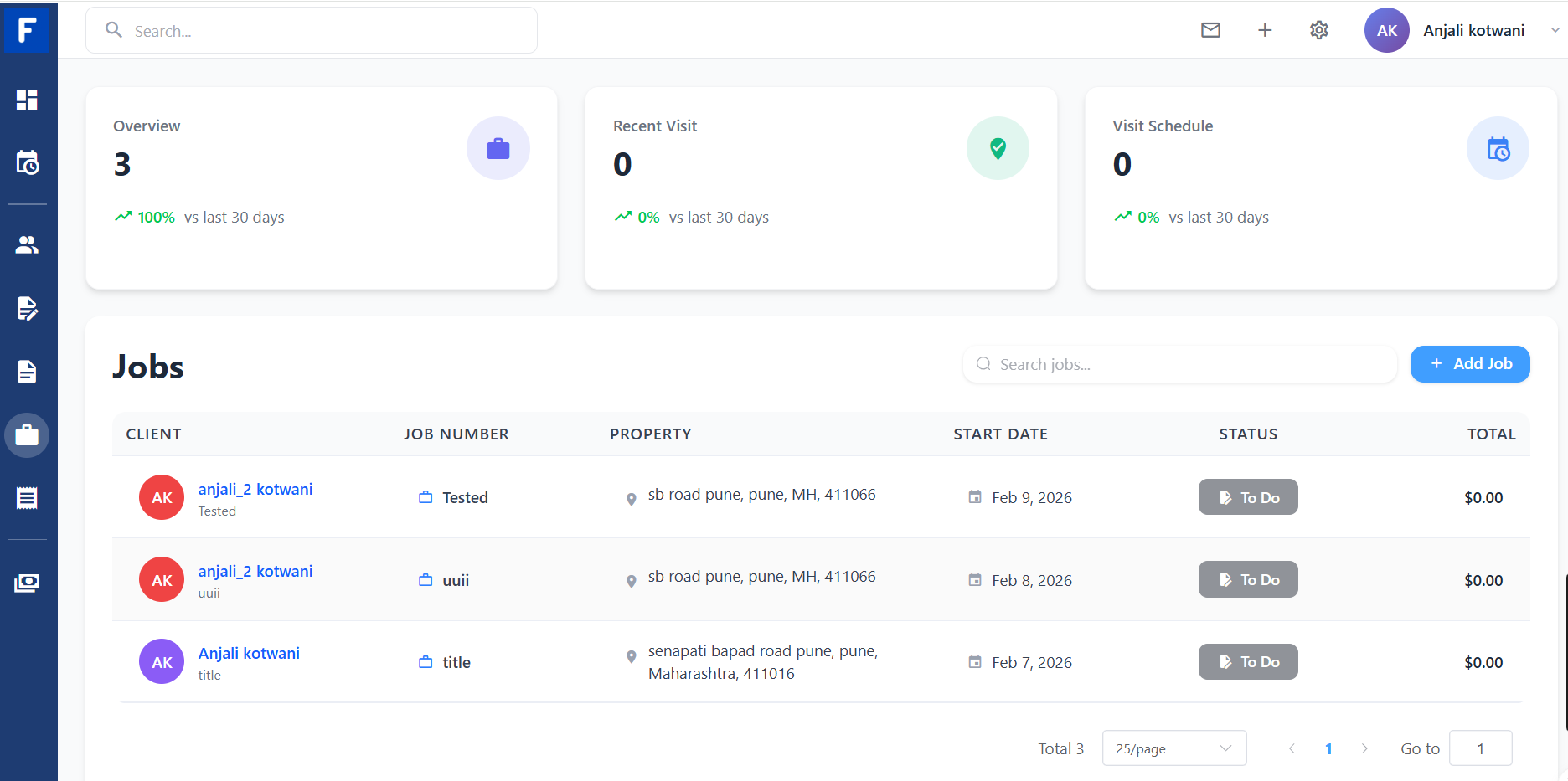Open the clients people icon in sidebar
The height and width of the screenshot is (781, 1568).
point(27,244)
